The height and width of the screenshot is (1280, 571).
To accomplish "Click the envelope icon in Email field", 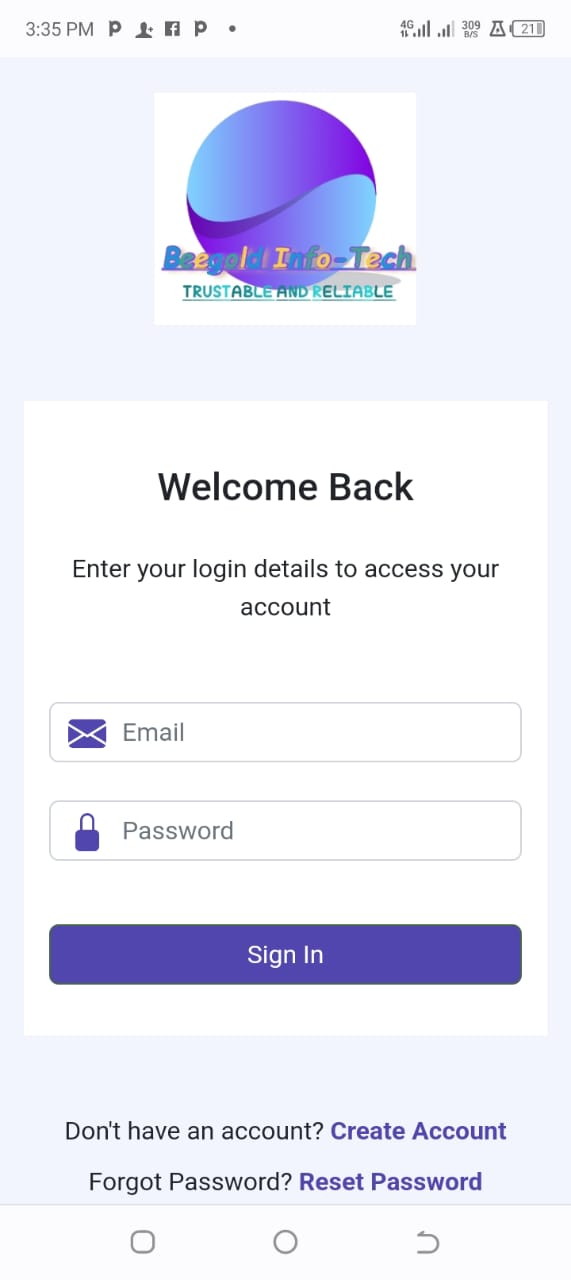I will 87,733.
